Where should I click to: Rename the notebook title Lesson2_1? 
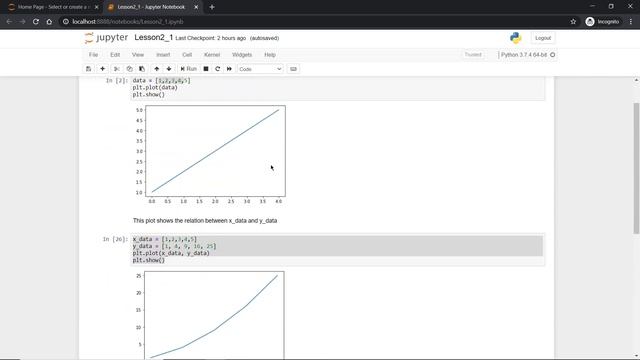153,38
